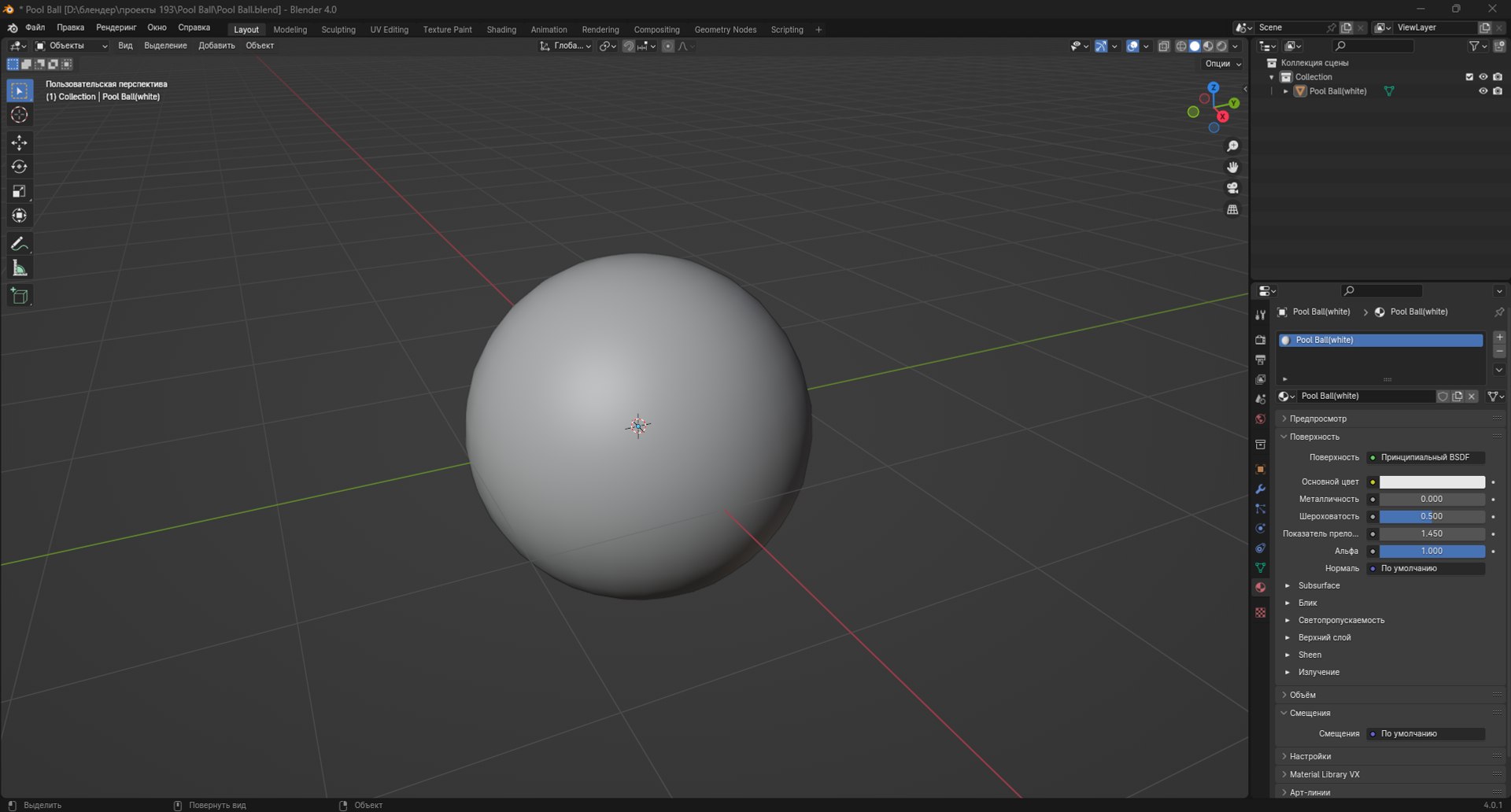The height and width of the screenshot is (812, 1511).
Task: Hide Pool Ball(white) in outliner viewport
Action: [1483, 91]
